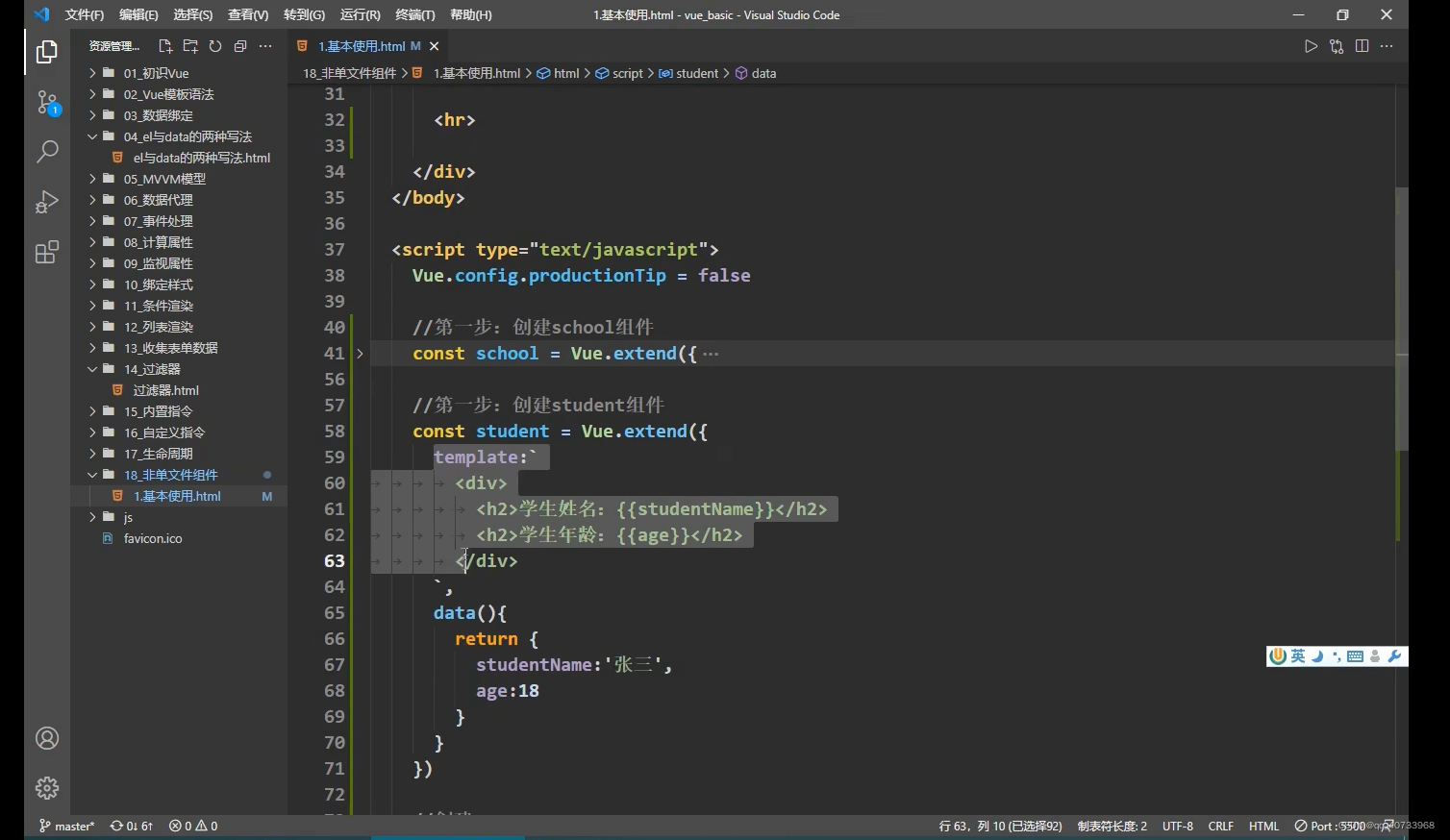Change indentation '制表符长度: 2' setting
Image resolution: width=1450 pixels, height=840 pixels.
tap(1112, 826)
